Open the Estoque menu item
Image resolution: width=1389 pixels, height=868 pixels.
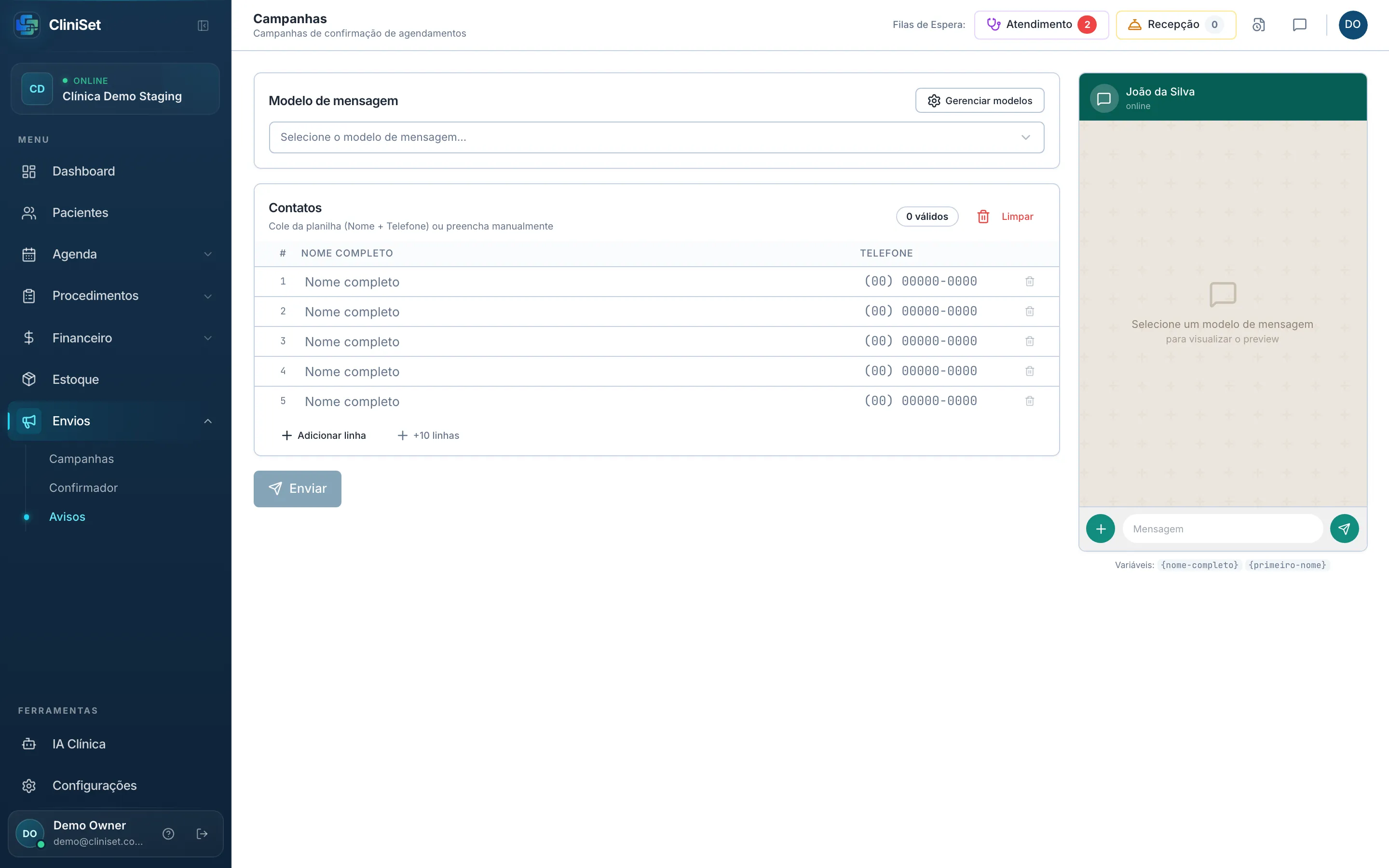(115, 380)
